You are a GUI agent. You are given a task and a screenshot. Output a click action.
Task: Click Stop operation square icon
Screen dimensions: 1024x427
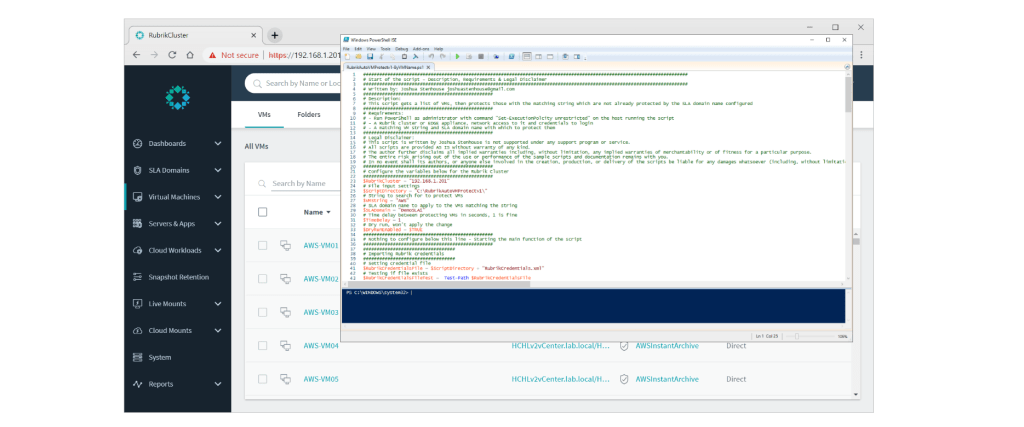coord(481,57)
